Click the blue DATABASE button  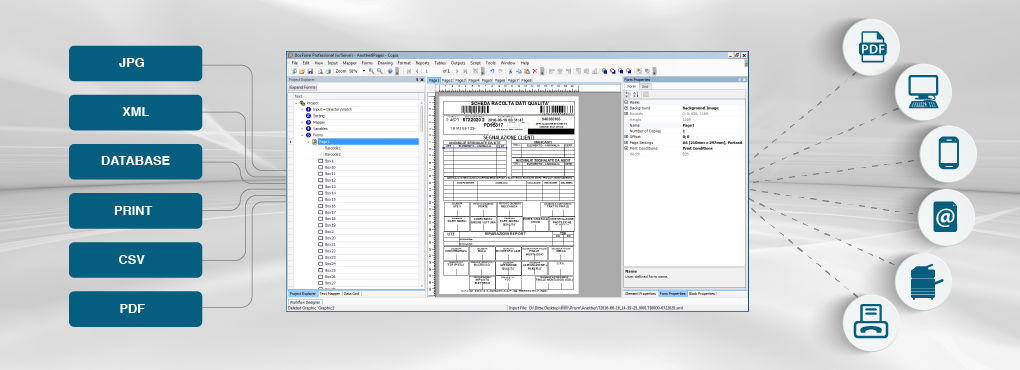click(135, 161)
